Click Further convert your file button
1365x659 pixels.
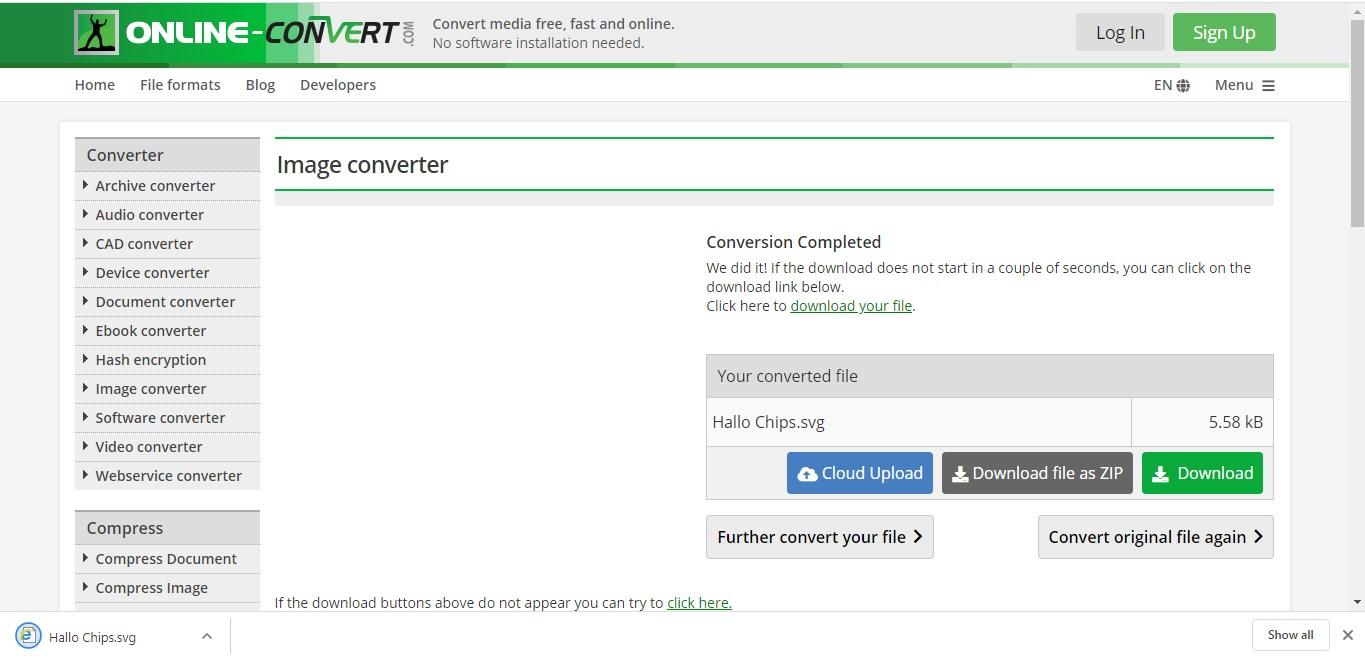(x=820, y=537)
